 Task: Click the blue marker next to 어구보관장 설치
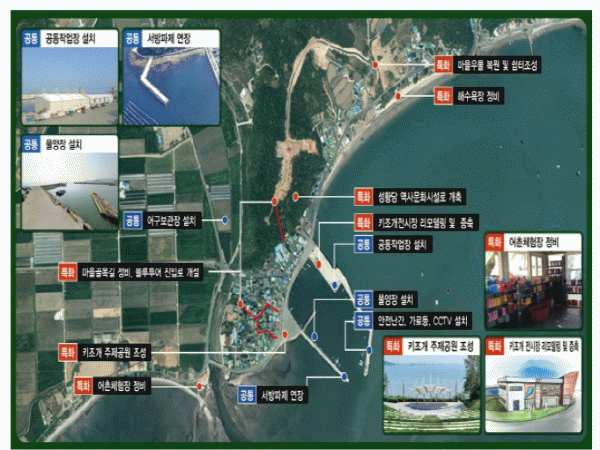click(x=226, y=219)
